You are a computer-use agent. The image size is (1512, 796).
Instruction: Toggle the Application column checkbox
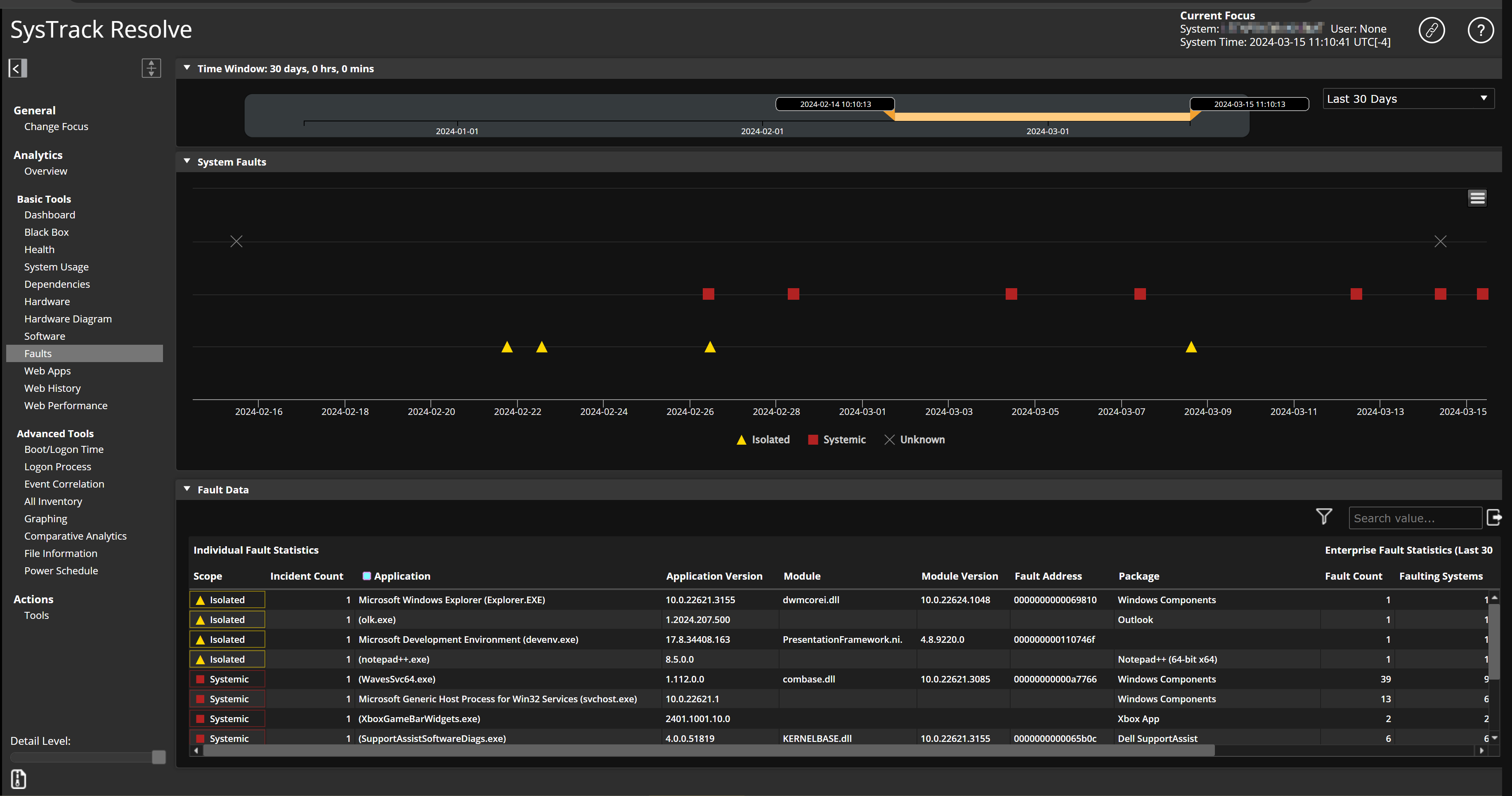click(x=367, y=576)
